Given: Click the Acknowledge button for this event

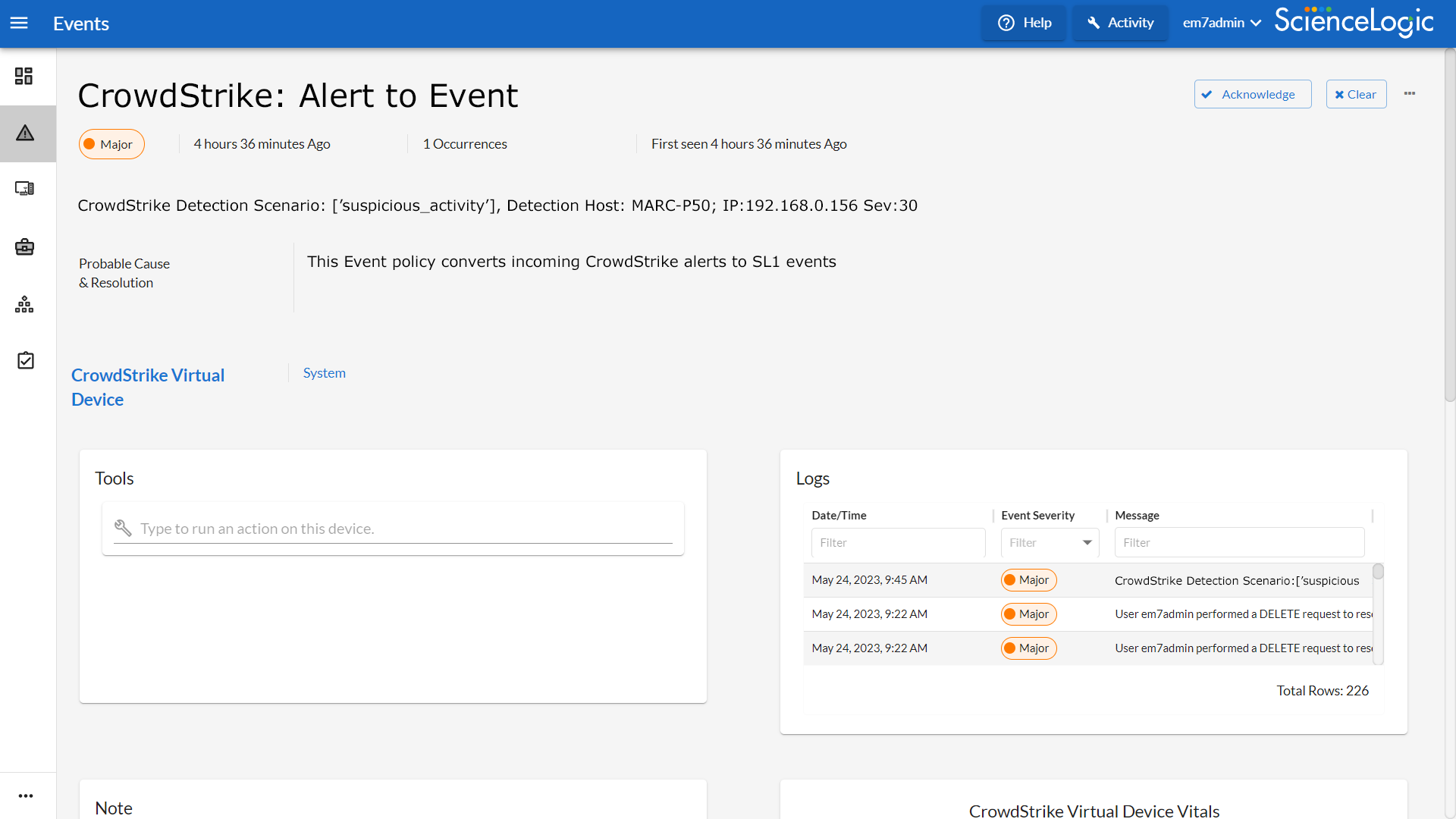Looking at the screenshot, I should [x=1252, y=94].
